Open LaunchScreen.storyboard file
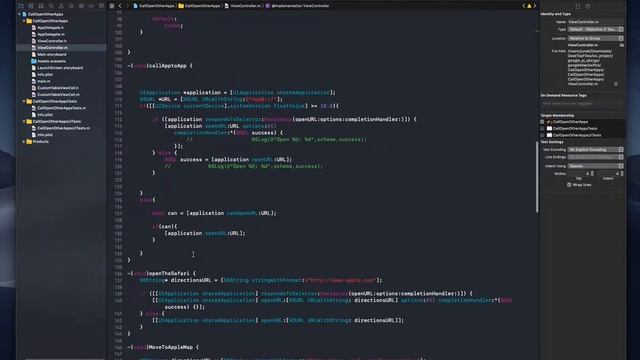Screen dimensions: 640x360 [60, 68]
